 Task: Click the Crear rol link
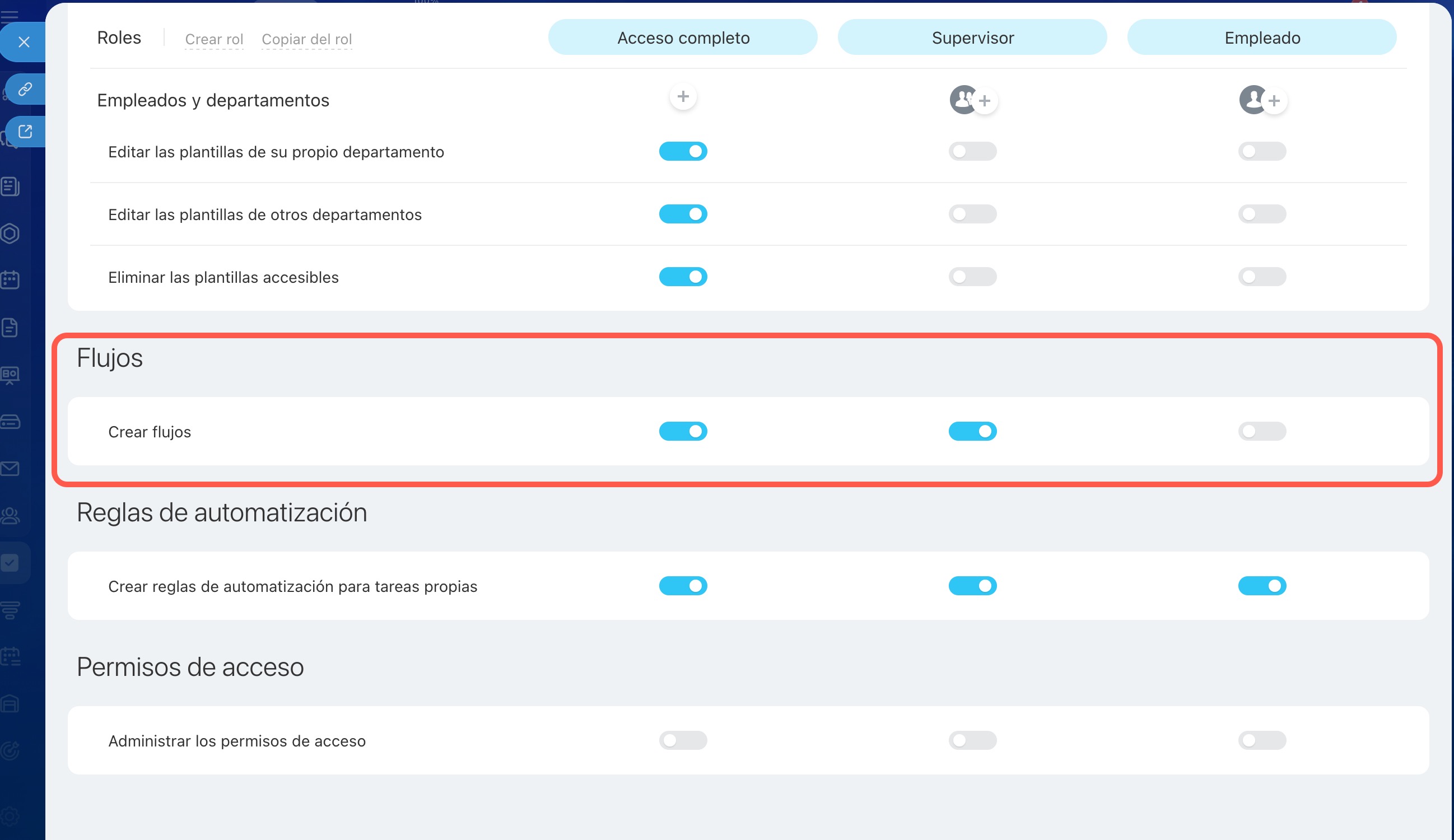(x=214, y=39)
